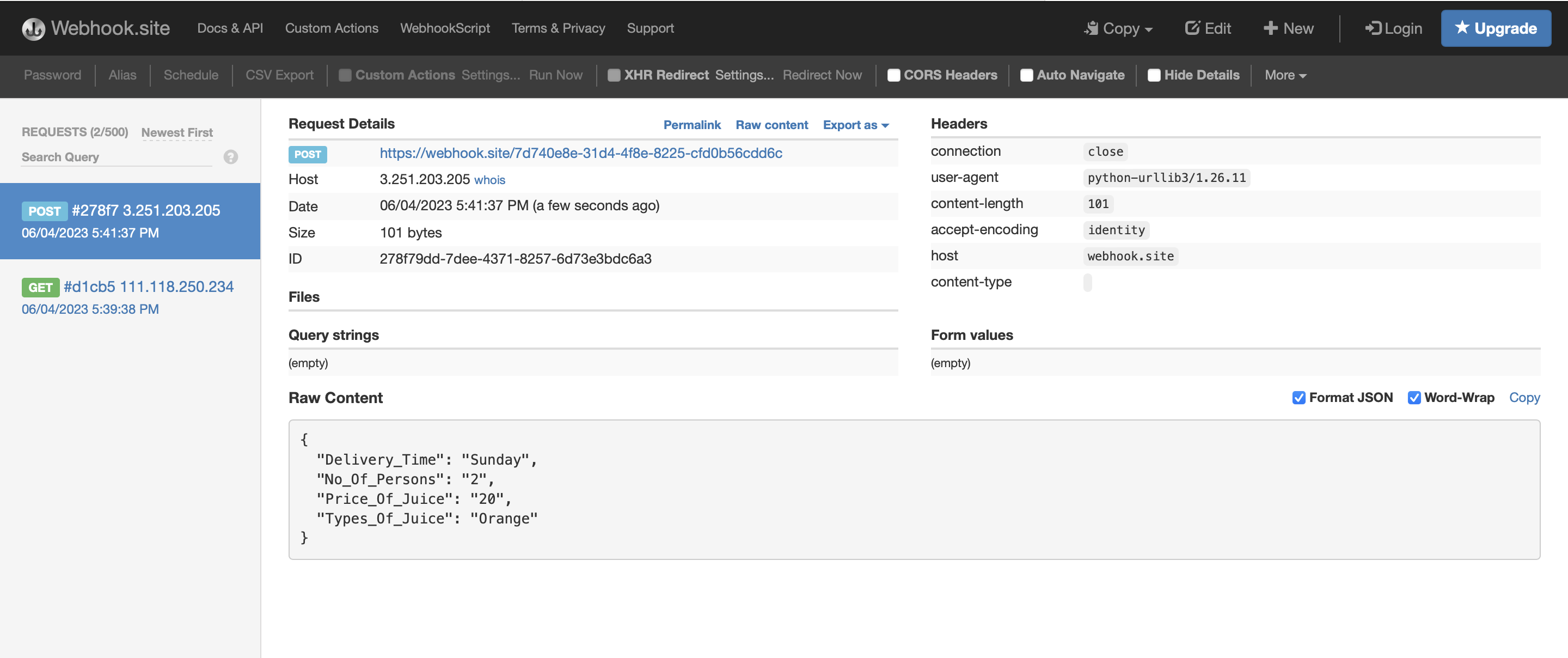The image size is (1568, 658).
Task: Click the New plus icon
Action: 1270,29
